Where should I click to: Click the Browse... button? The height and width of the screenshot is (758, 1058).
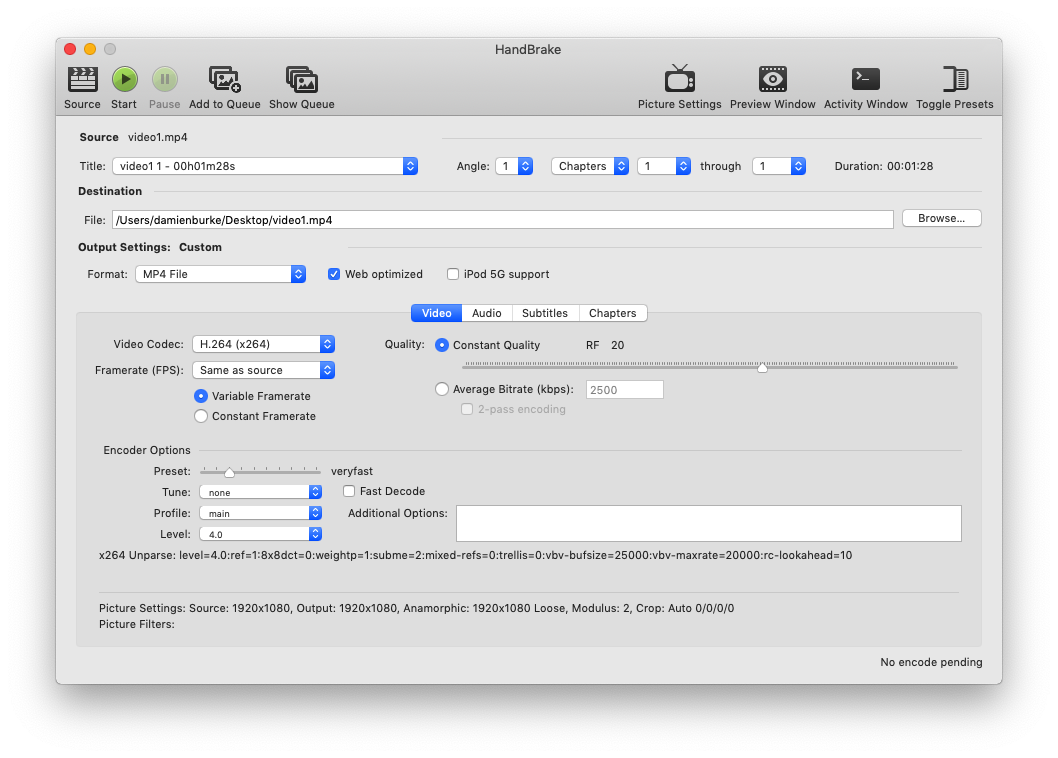[x=940, y=218]
